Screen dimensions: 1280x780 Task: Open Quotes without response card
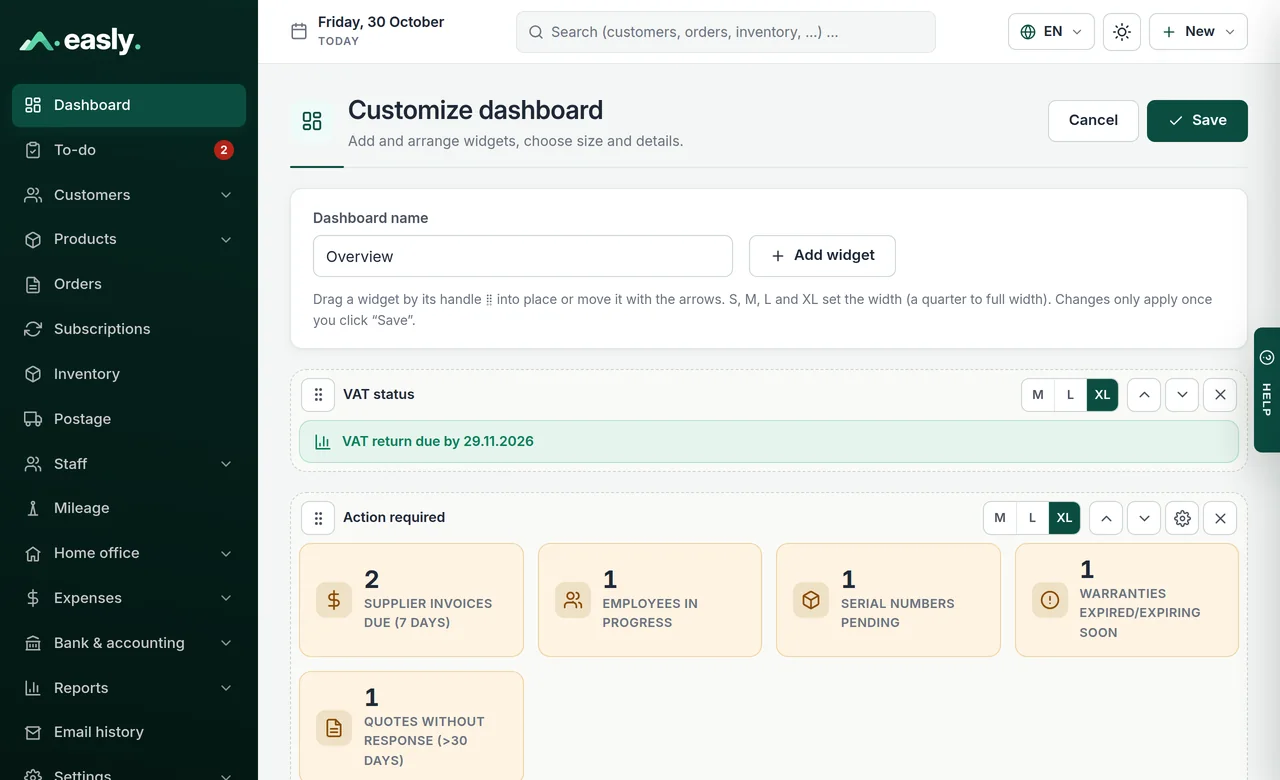[x=412, y=727]
